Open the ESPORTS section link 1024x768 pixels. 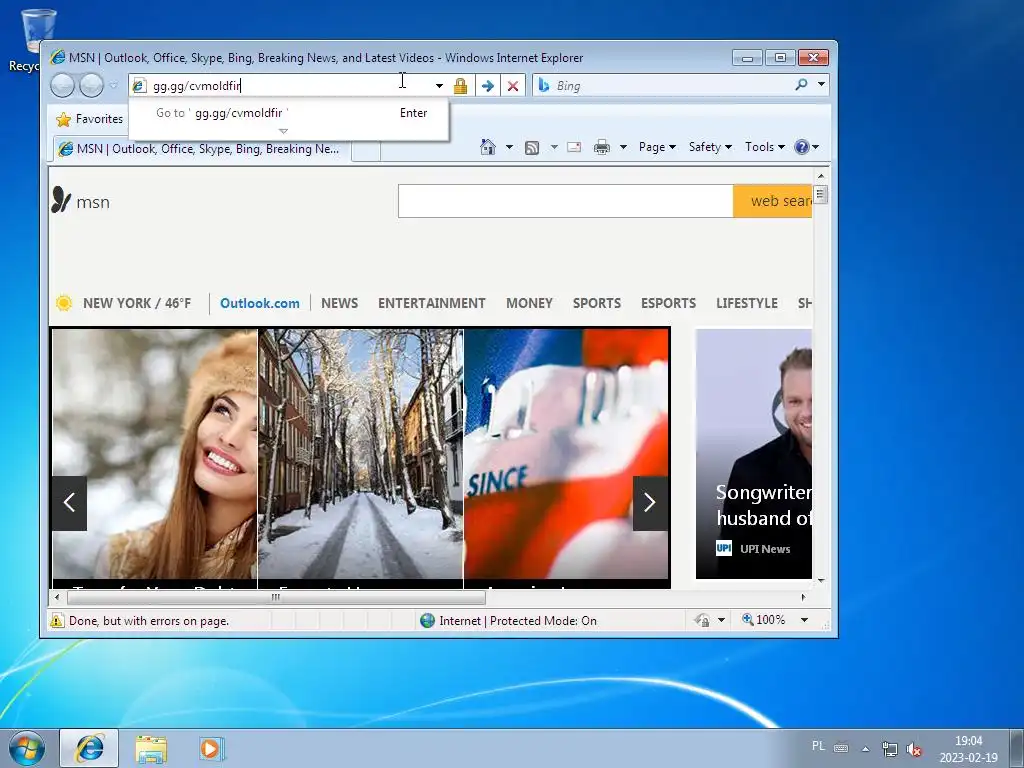[x=669, y=303]
